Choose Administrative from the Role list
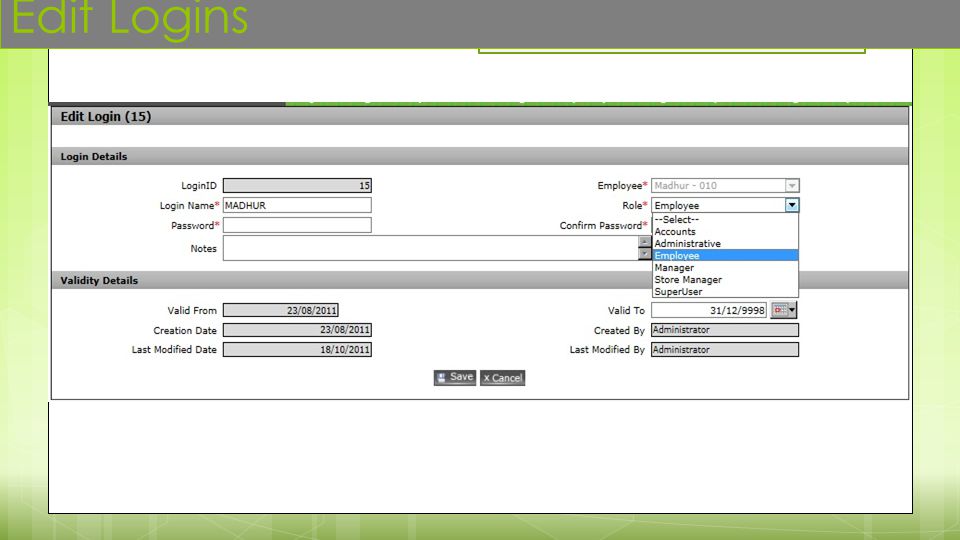The width and height of the screenshot is (960, 540). (725, 244)
